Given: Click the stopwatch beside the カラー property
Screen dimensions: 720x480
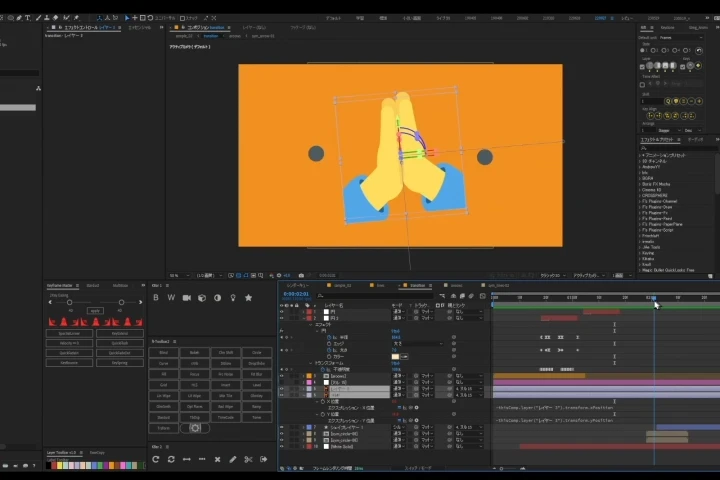Looking at the screenshot, I should tap(329, 356).
